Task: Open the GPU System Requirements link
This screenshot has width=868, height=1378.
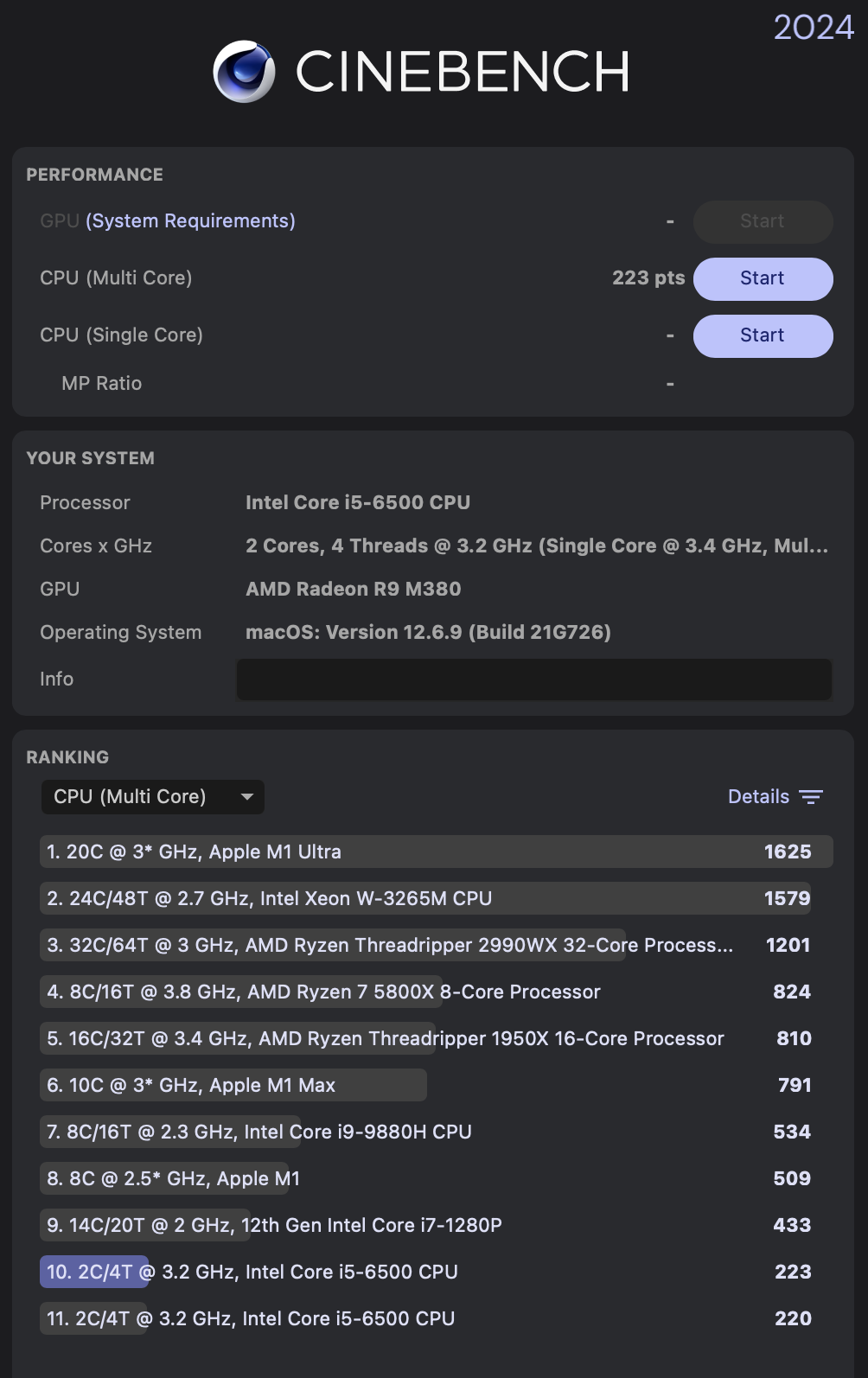Action: [x=190, y=221]
